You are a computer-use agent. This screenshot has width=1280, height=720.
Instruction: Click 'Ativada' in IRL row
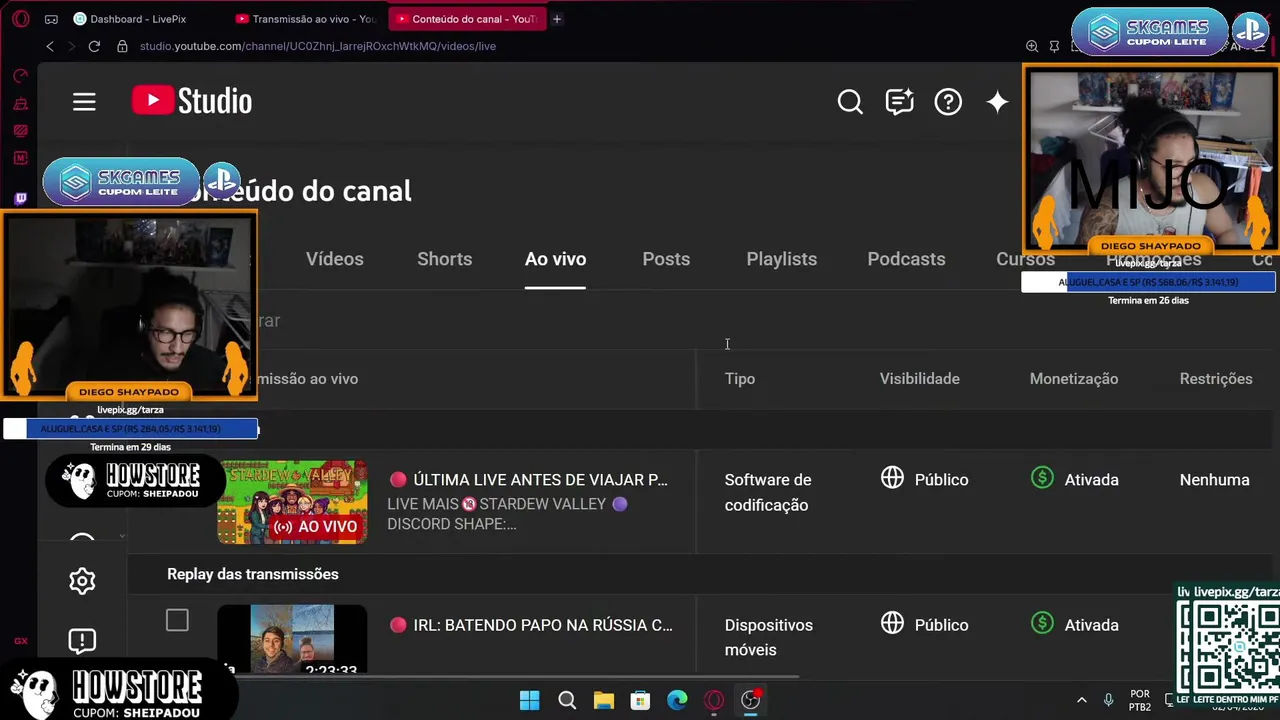tap(1091, 625)
